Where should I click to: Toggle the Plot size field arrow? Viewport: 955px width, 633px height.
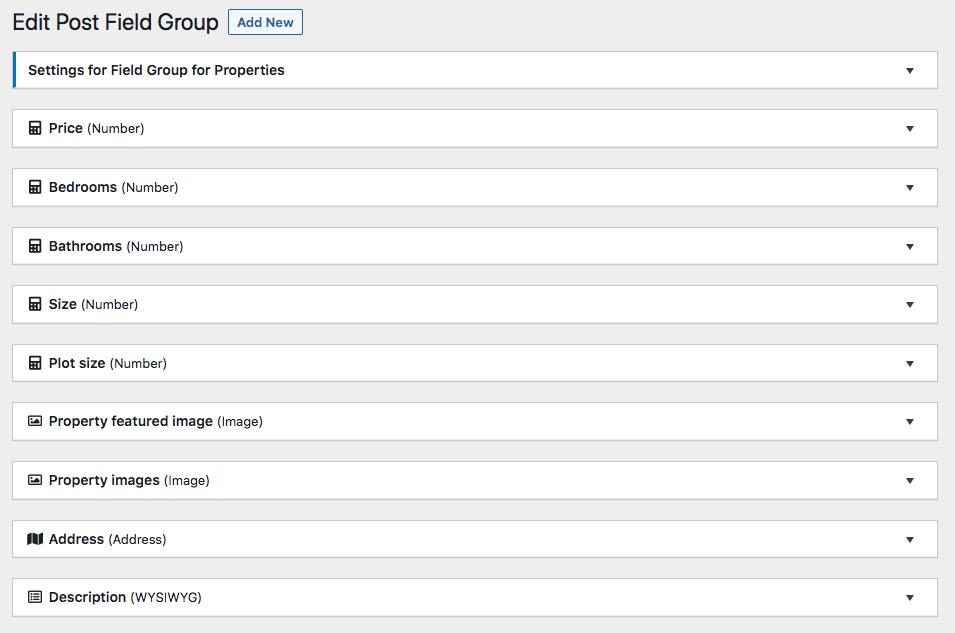[909, 363]
